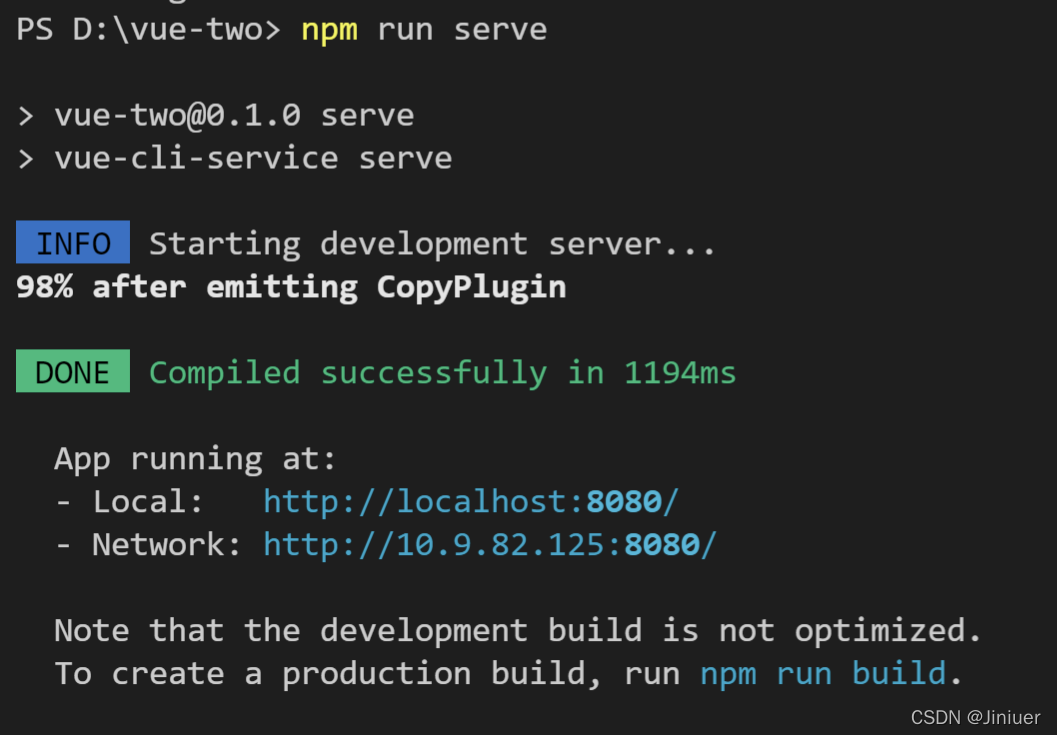Click the '>' prompt arrow before vue-two@0.1.0
Image resolution: width=1057 pixels, height=735 pixels.
click(x=22, y=114)
